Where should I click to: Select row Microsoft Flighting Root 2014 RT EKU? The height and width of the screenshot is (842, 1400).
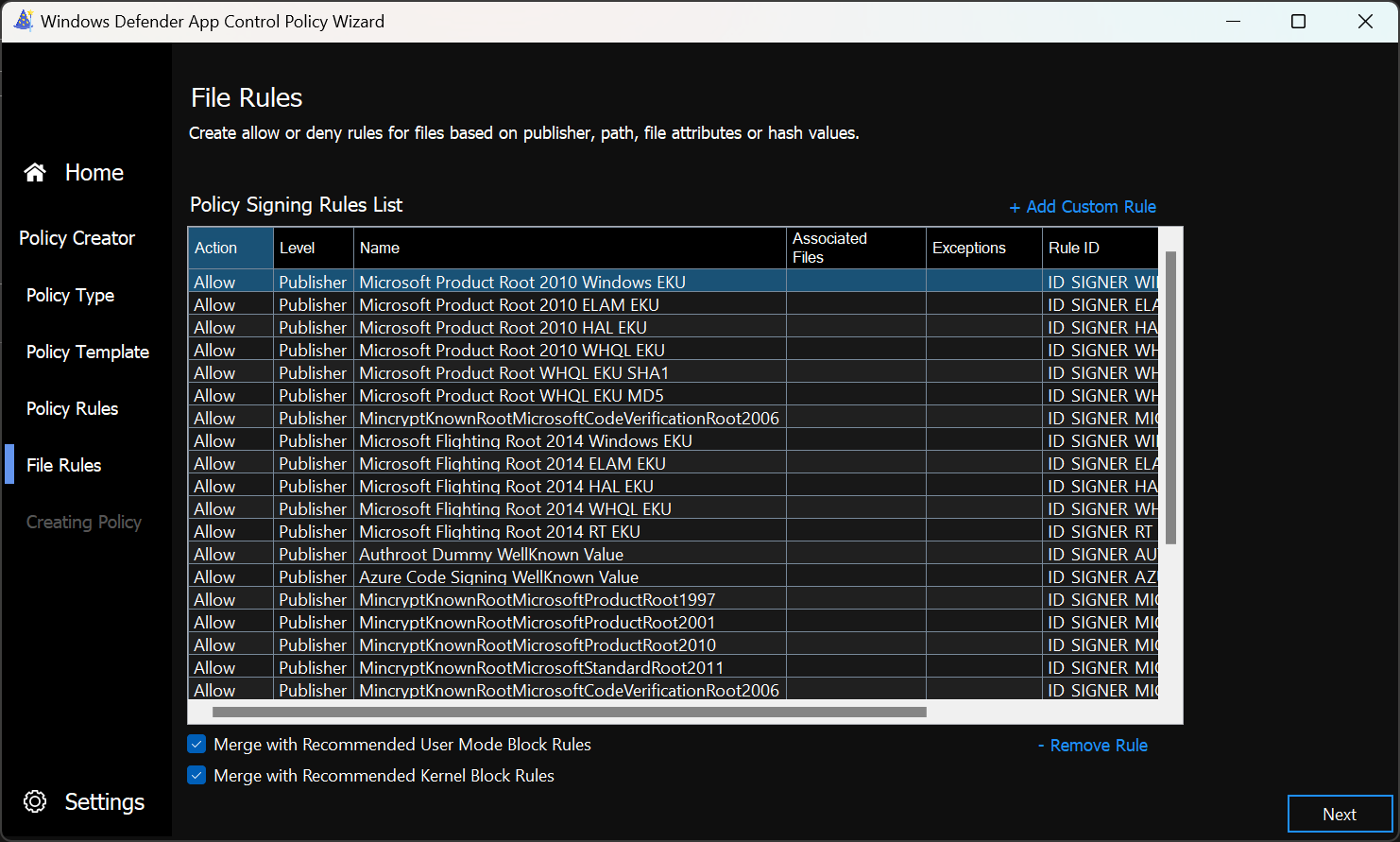(x=673, y=531)
